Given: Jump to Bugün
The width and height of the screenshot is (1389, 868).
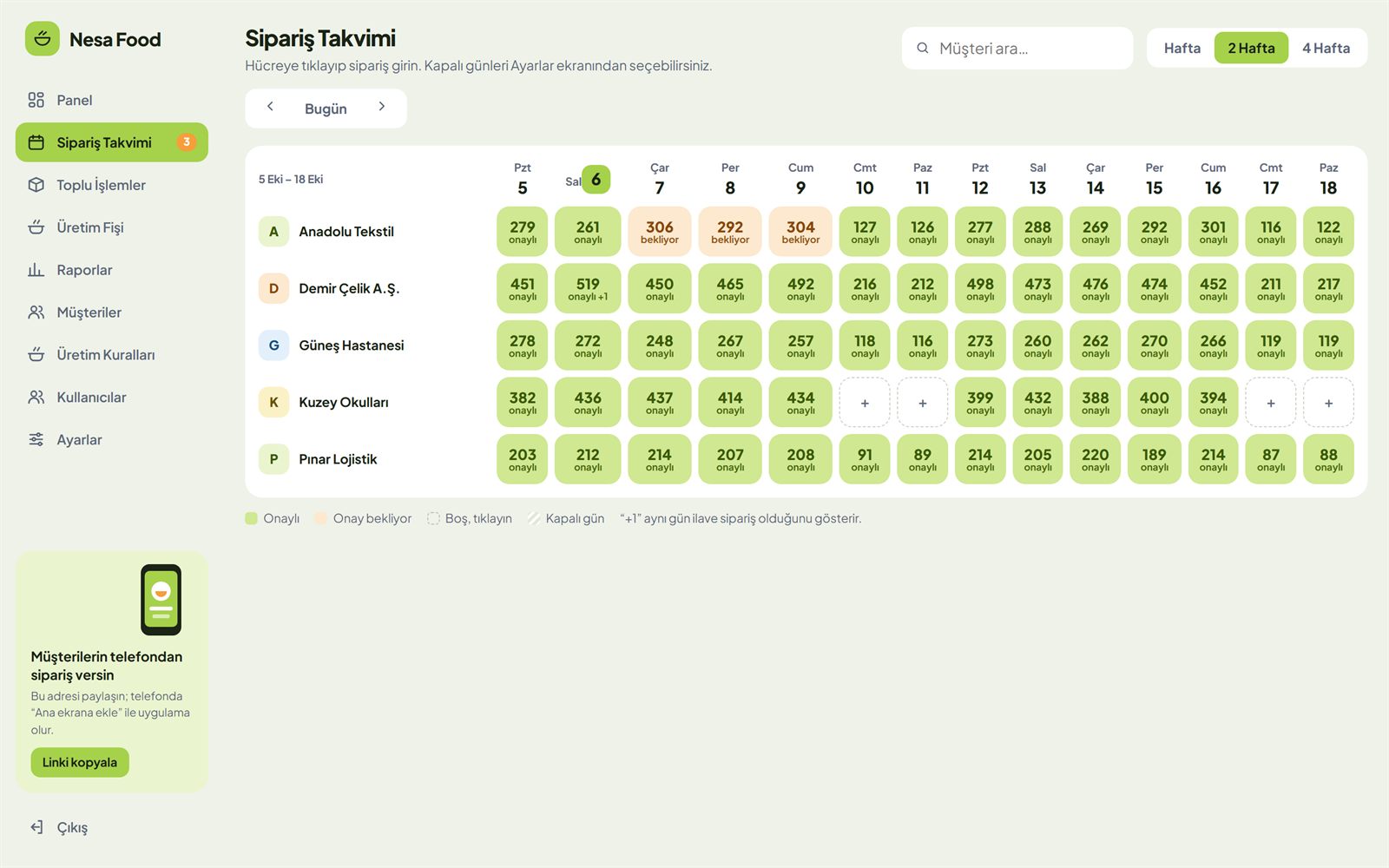Looking at the screenshot, I should click(x=326, y=108).
